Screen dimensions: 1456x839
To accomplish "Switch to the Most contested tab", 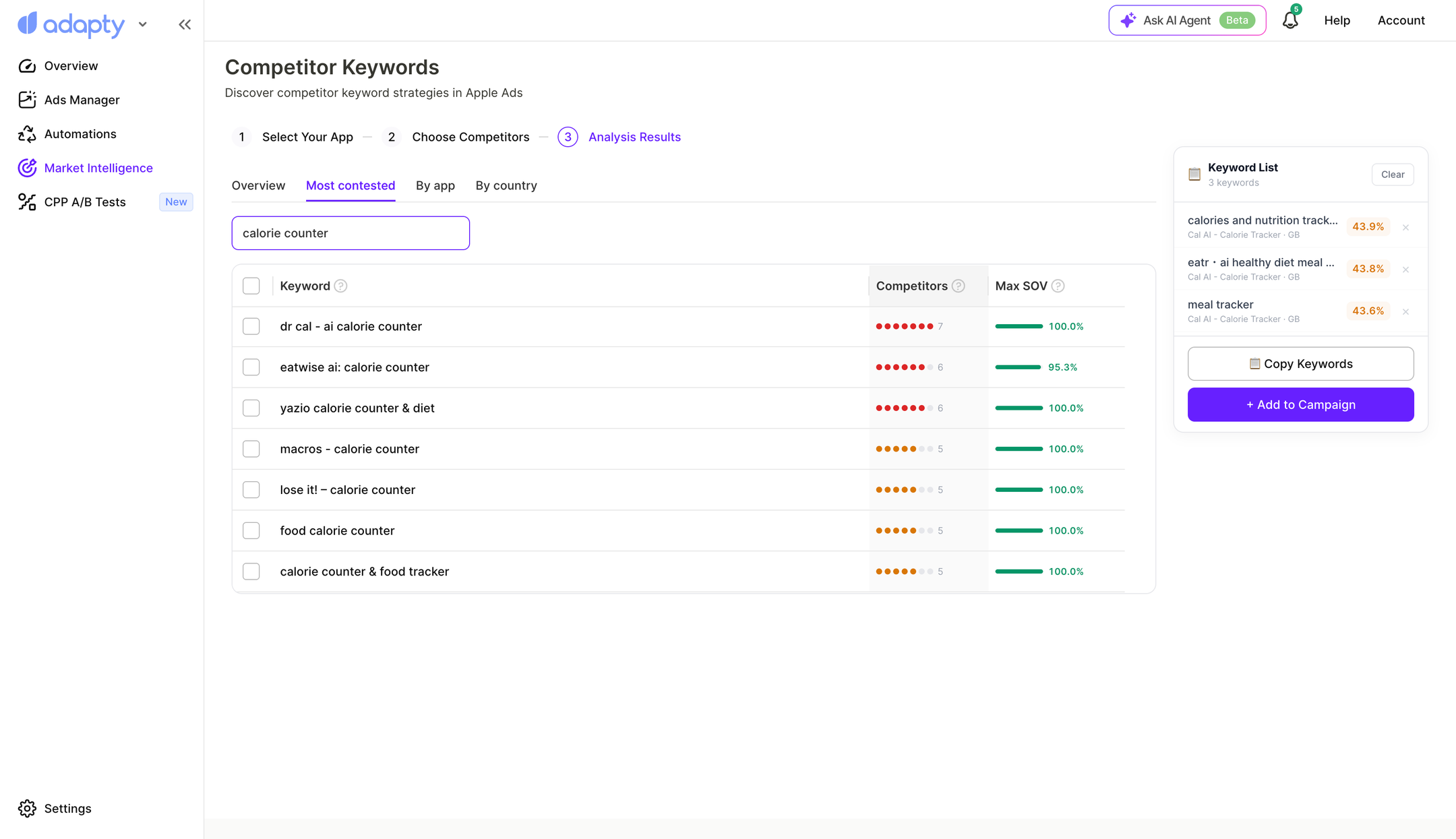I will (x=351, y=185).
